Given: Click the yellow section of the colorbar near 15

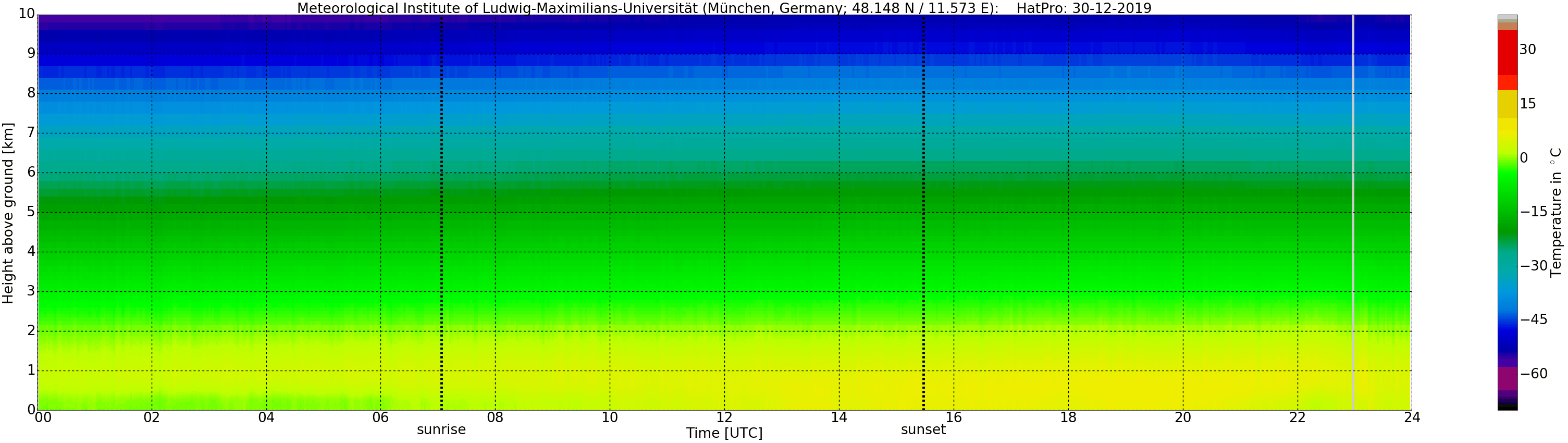Looking at the screenshot, I should pyautogui.click(x=1507, y=103).
